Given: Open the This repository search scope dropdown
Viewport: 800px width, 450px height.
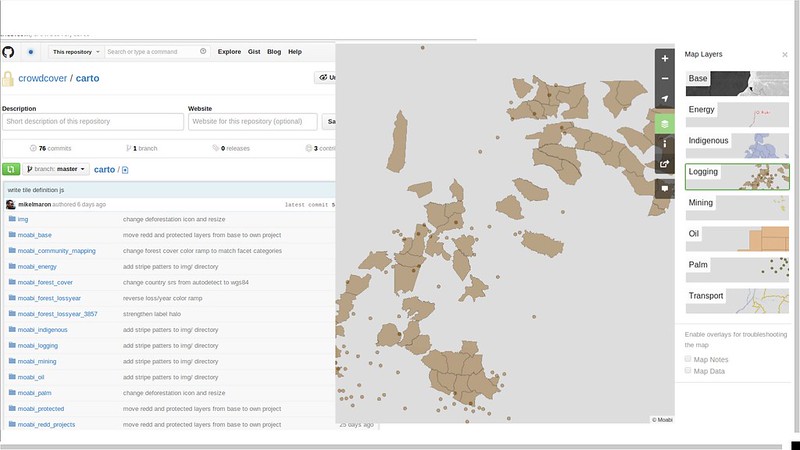Looking at the screenshot, I should tap(76, 52).
